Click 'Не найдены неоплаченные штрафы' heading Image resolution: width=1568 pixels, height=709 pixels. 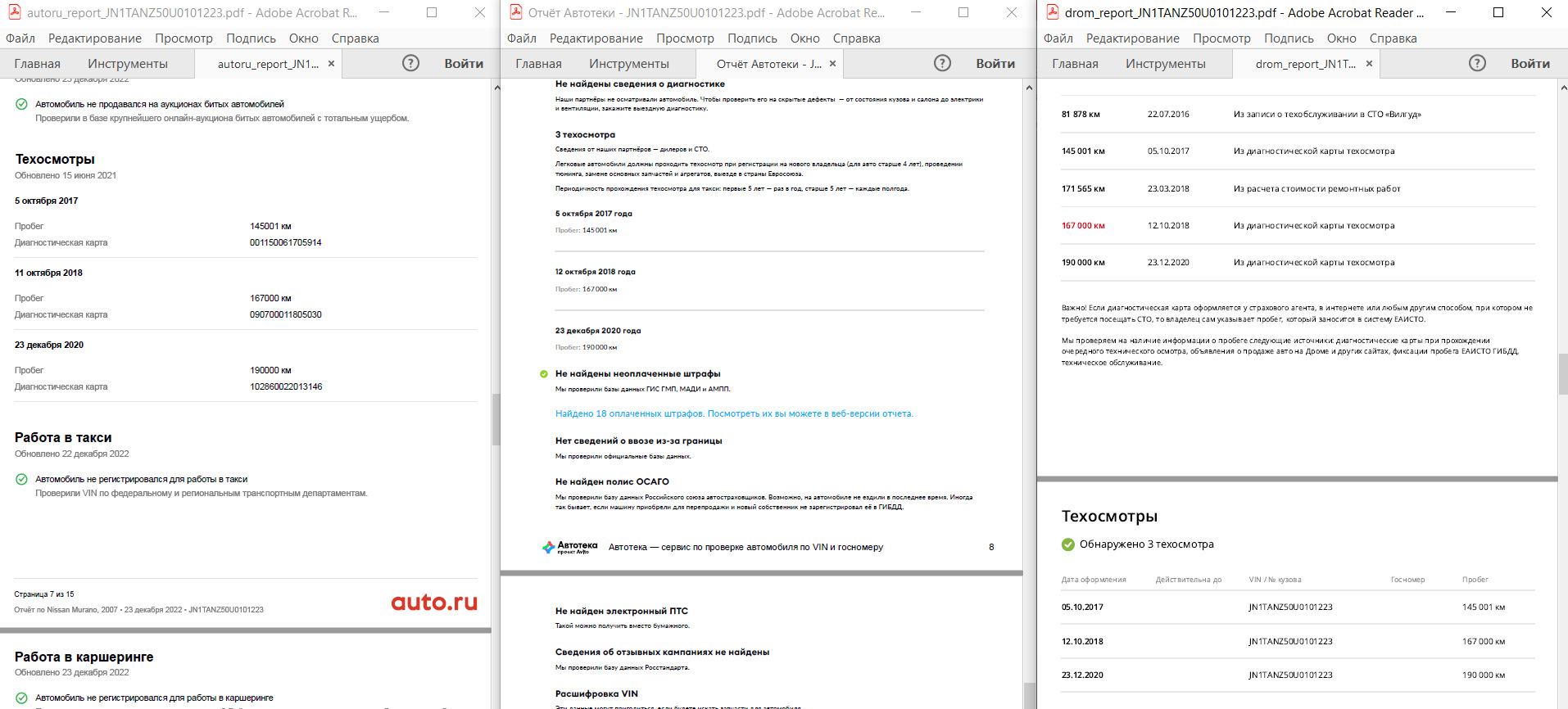638,373
